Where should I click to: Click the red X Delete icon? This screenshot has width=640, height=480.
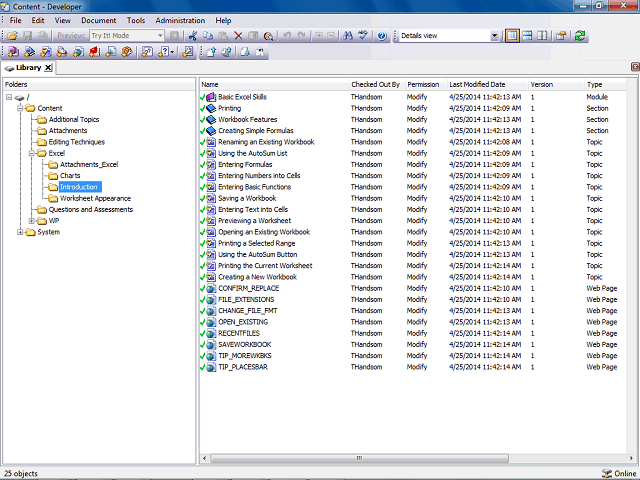(x=238, y=36)
